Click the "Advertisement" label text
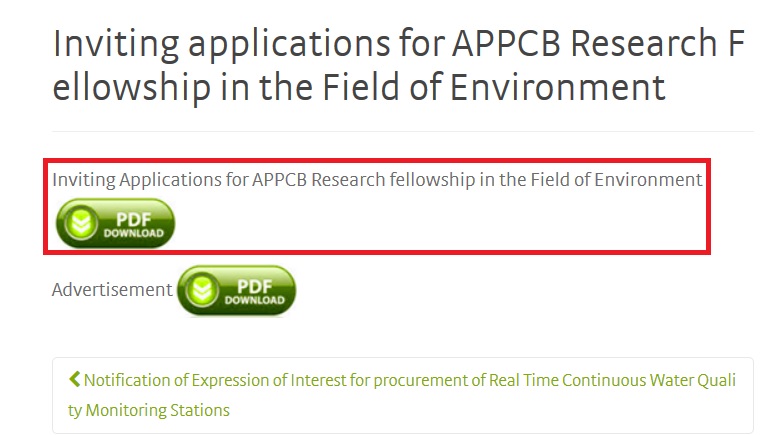This screenshot has height=435, width=775. [x=112, y=289]
